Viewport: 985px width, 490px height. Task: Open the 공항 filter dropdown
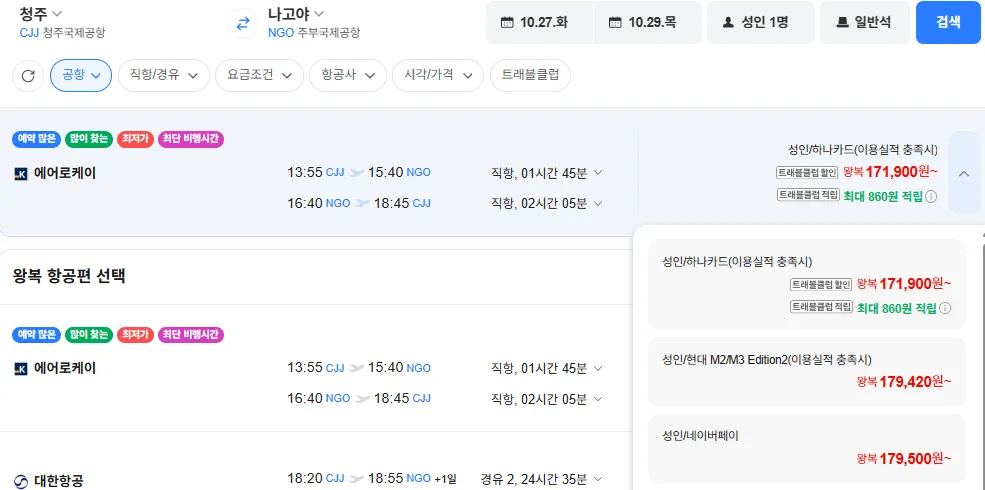[x=81, y=75]
